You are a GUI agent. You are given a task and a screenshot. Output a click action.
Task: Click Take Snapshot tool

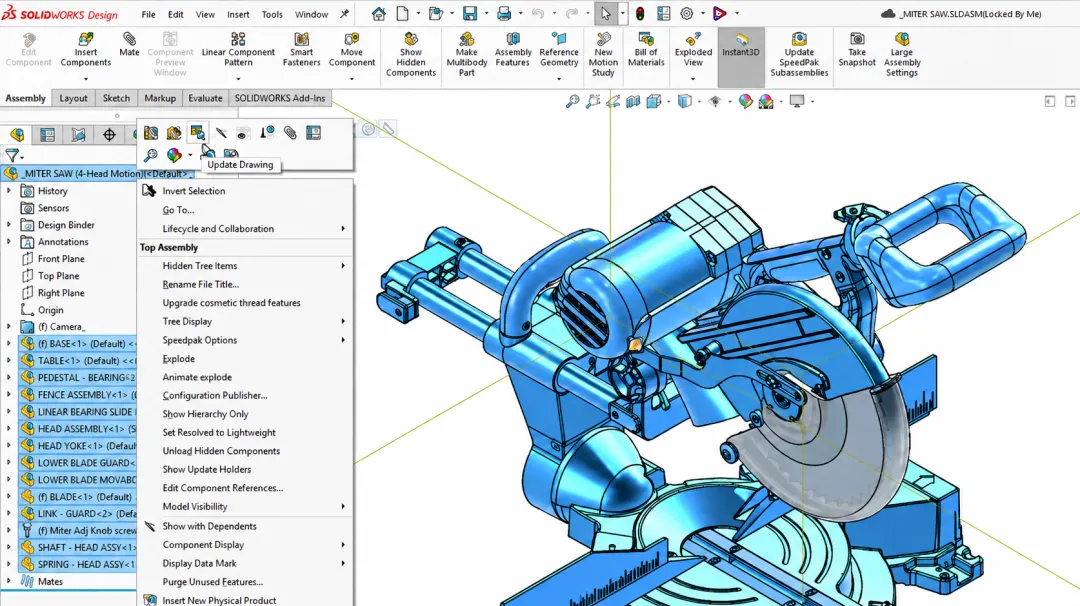(x=857, y=50)
